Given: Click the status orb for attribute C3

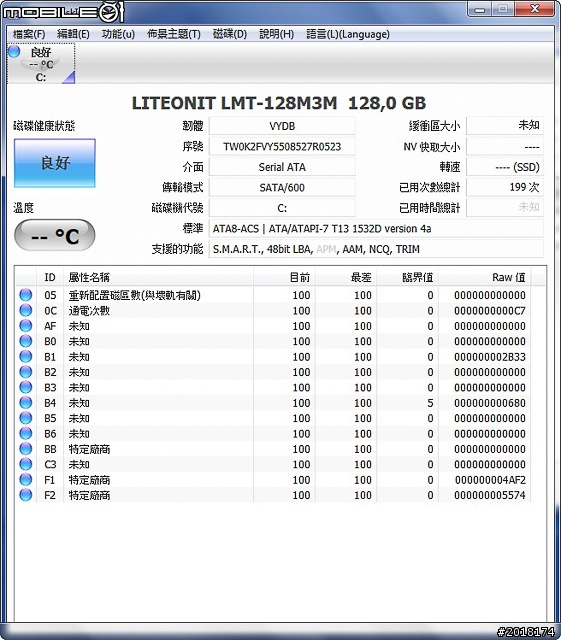Looking at the screenshot, I should pyautogui.click(x=26, y=464).
